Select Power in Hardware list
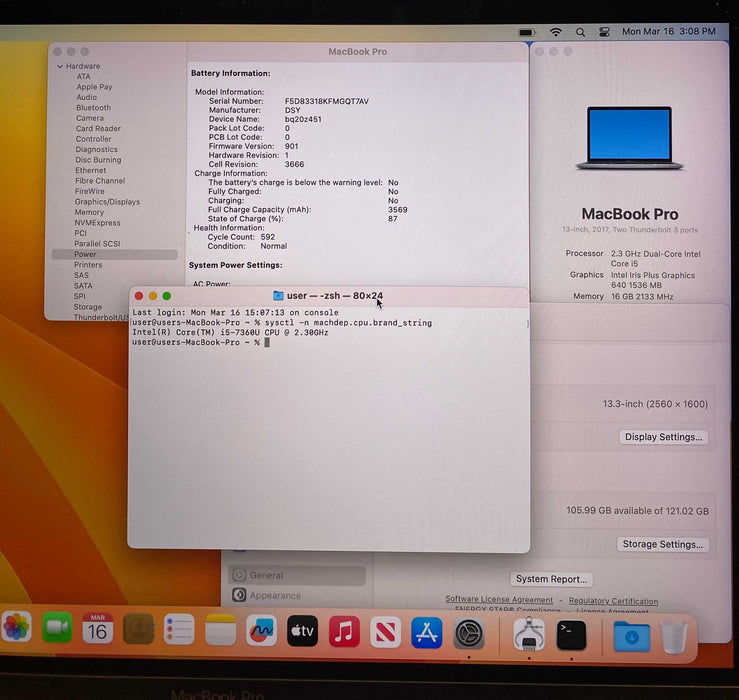 115,254
